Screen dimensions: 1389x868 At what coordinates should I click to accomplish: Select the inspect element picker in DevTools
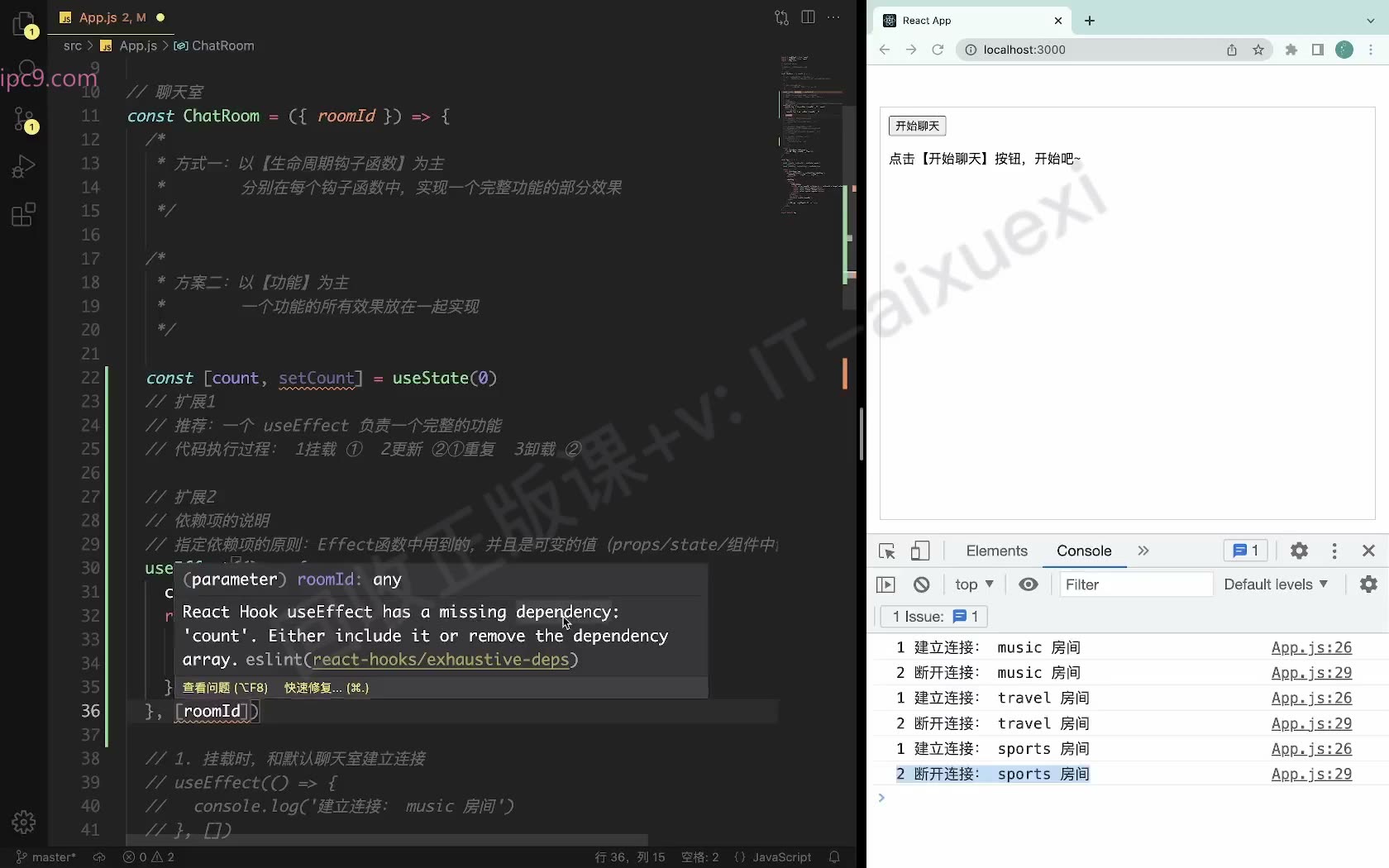[887, 551]
